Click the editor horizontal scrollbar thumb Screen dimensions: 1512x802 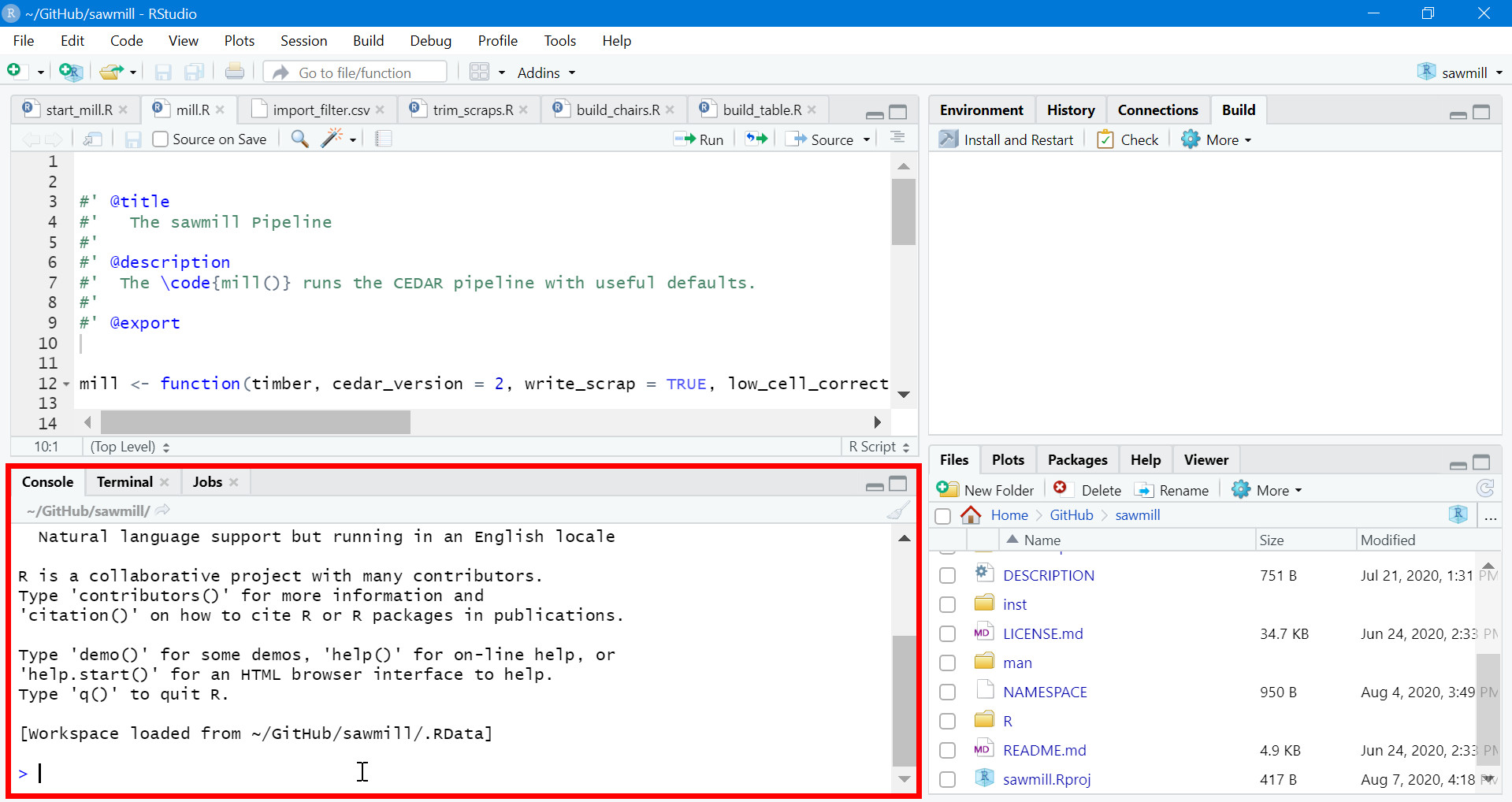tap(256, 422)
